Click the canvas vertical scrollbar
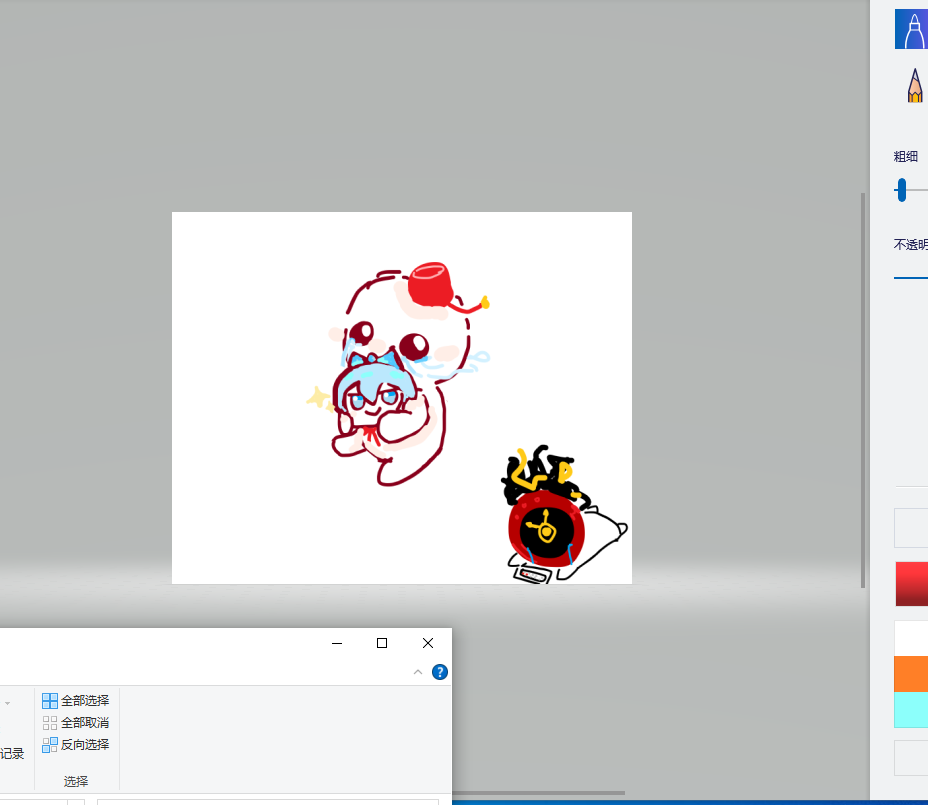This screenshot has height=805, width=928. [x=863, y=390]
